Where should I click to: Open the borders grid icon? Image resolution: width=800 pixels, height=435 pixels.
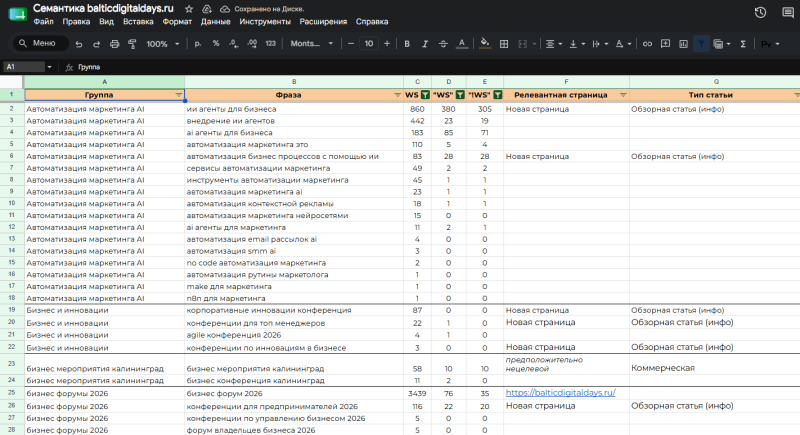(504, 44)
